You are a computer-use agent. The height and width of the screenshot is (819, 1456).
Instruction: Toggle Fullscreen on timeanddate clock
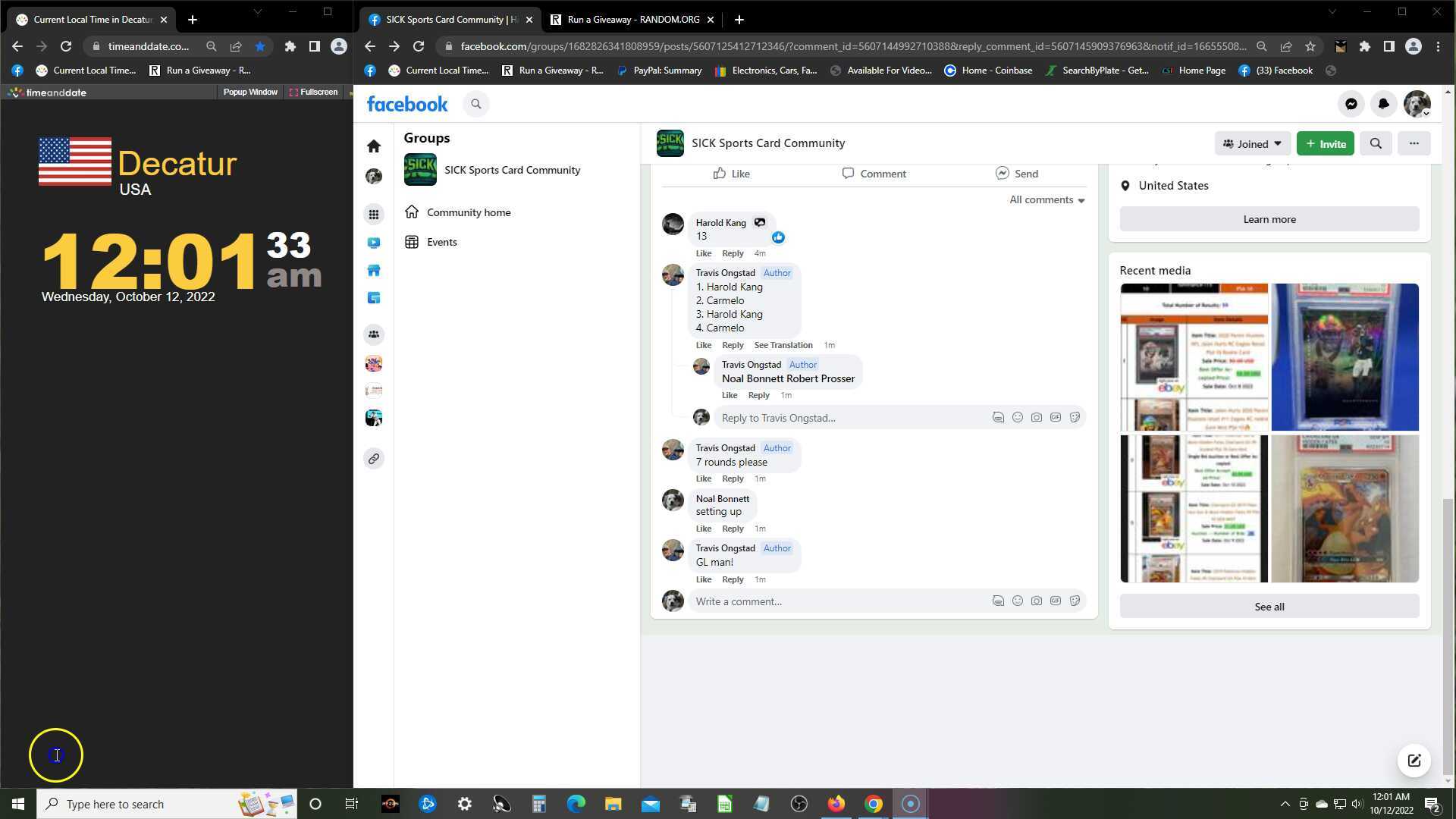click(x=313, y=92)
